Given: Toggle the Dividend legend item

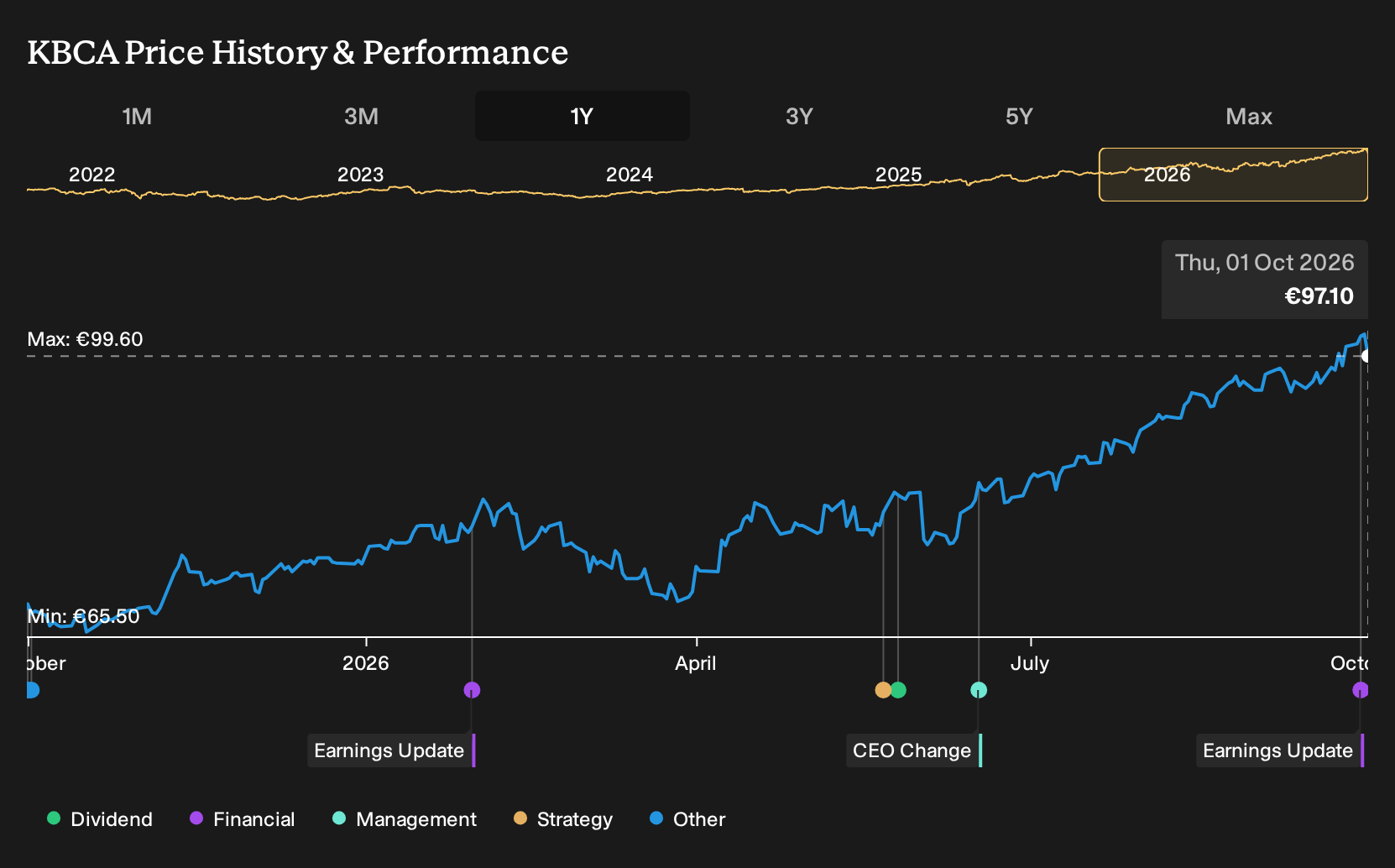Looking at the screenshot, I should pos(100,819).
